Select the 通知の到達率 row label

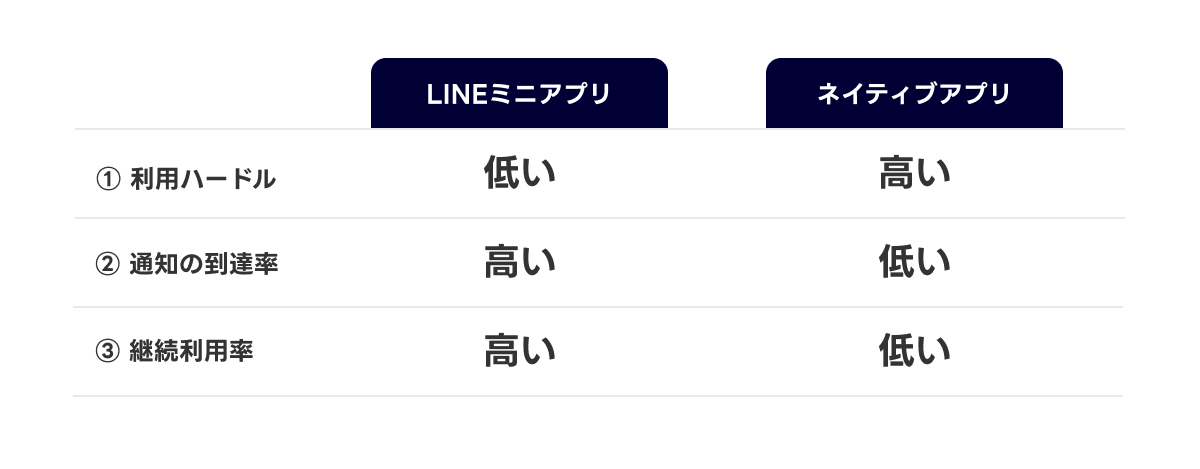(x=204, y=265)
